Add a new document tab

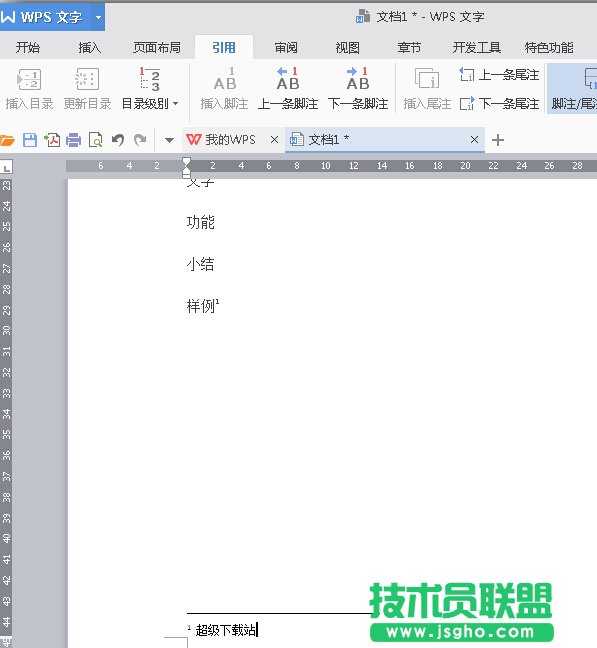tap(498, 140)
